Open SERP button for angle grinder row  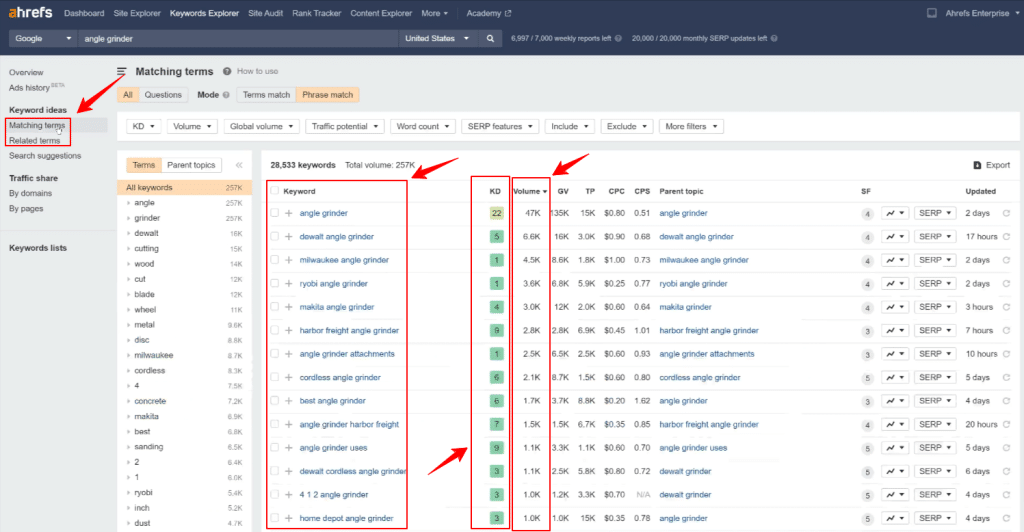click(x=935, y=213)
